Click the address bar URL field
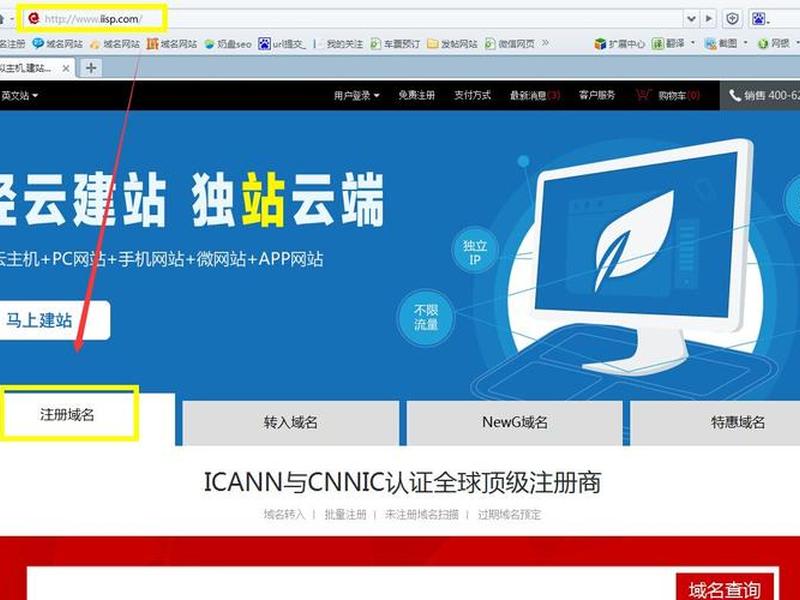The height and width of the screenshot is (600, 800). click(x=352, y=19)
